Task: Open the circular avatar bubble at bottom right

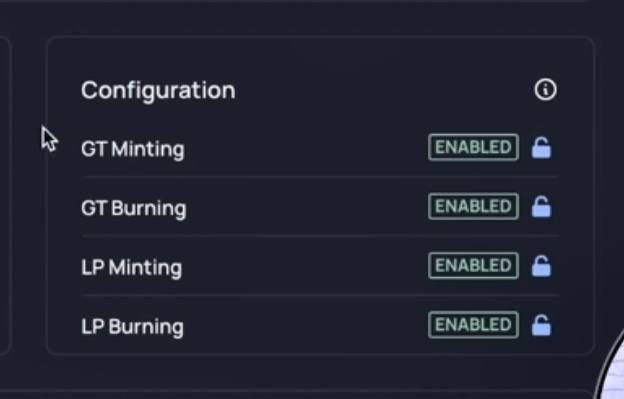Action: coord(611,366)
